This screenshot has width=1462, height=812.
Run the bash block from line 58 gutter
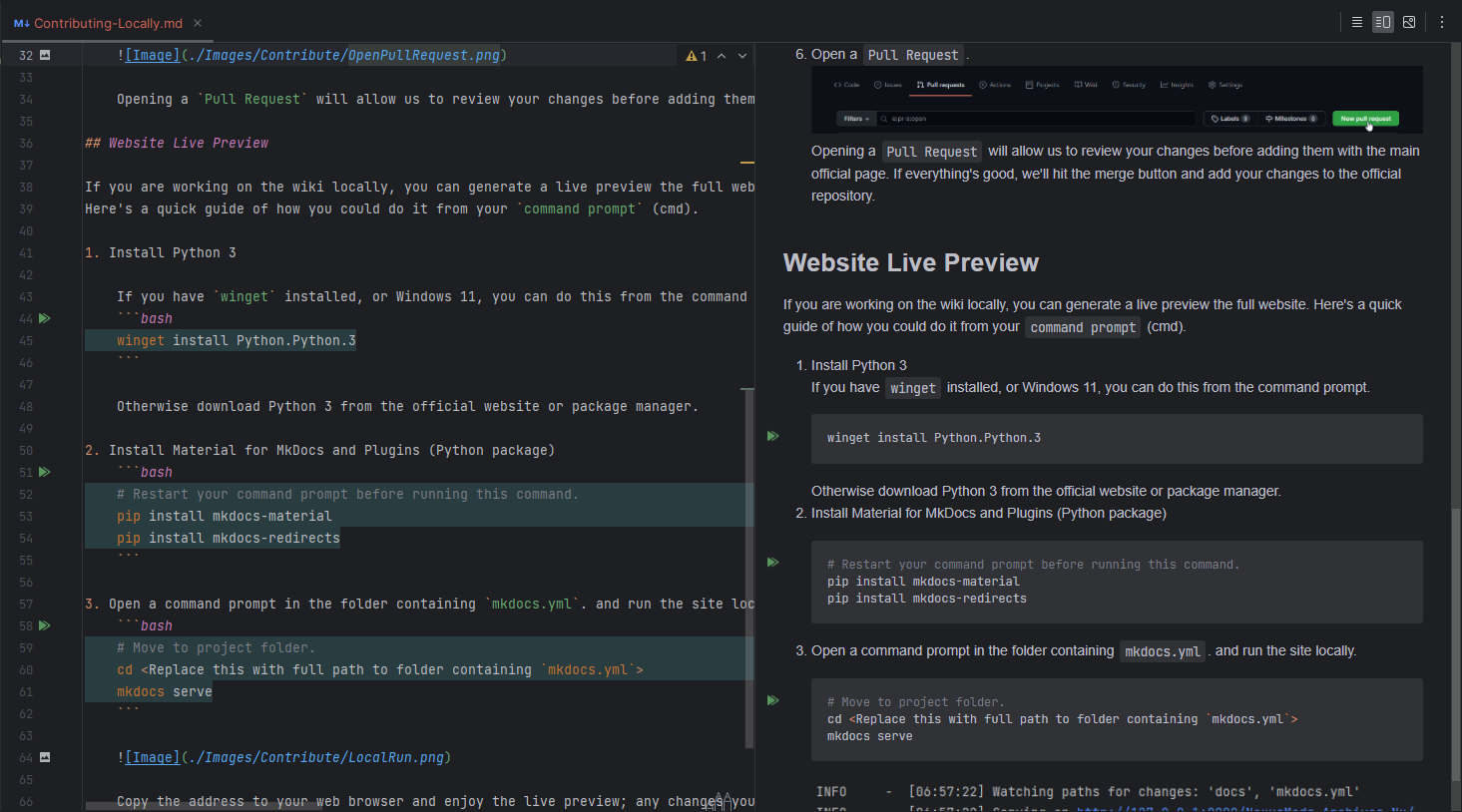45,625
